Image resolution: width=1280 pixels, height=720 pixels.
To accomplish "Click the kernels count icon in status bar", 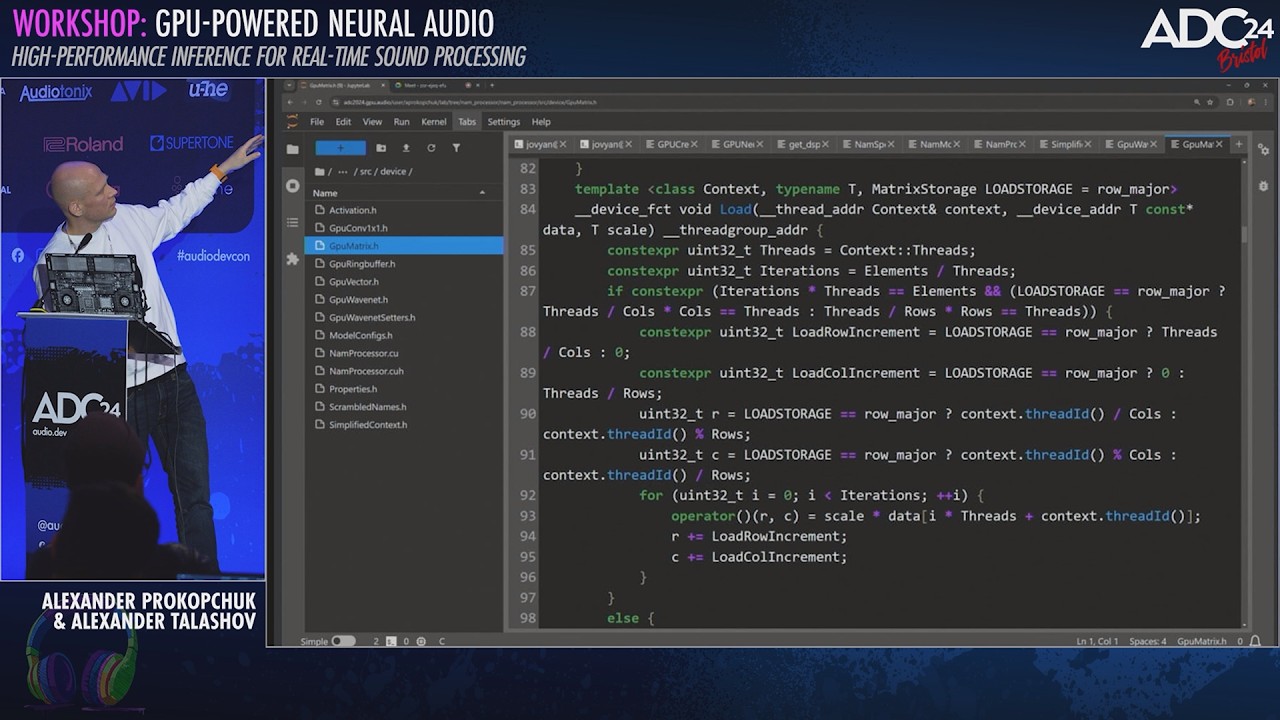I will click(421, 641).
